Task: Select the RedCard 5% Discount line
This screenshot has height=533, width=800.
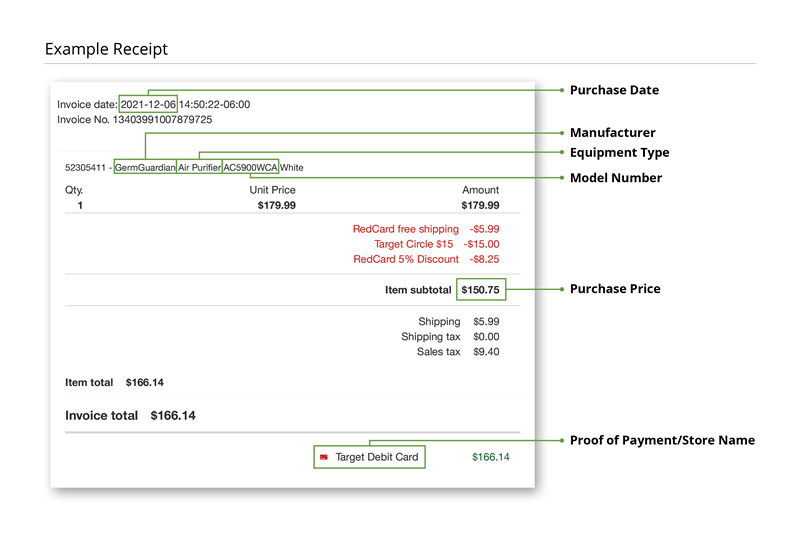Action: pyautogui.click(x=426, y=259)
